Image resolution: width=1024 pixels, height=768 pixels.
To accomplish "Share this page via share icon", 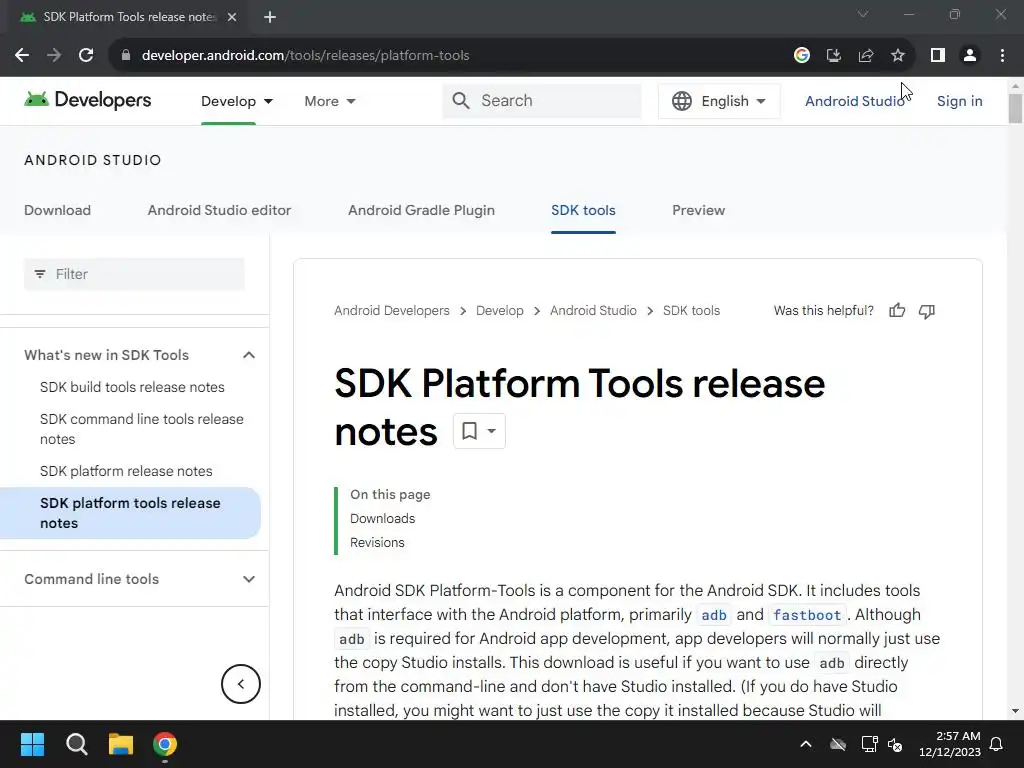I will tap(866, 55).
